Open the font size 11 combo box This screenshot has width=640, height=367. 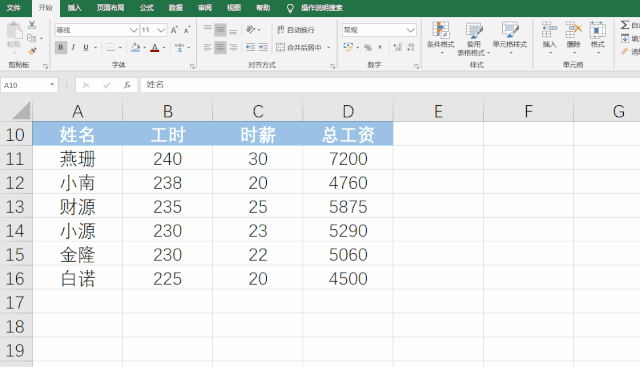pyautogui.click(x=153, y=30)
